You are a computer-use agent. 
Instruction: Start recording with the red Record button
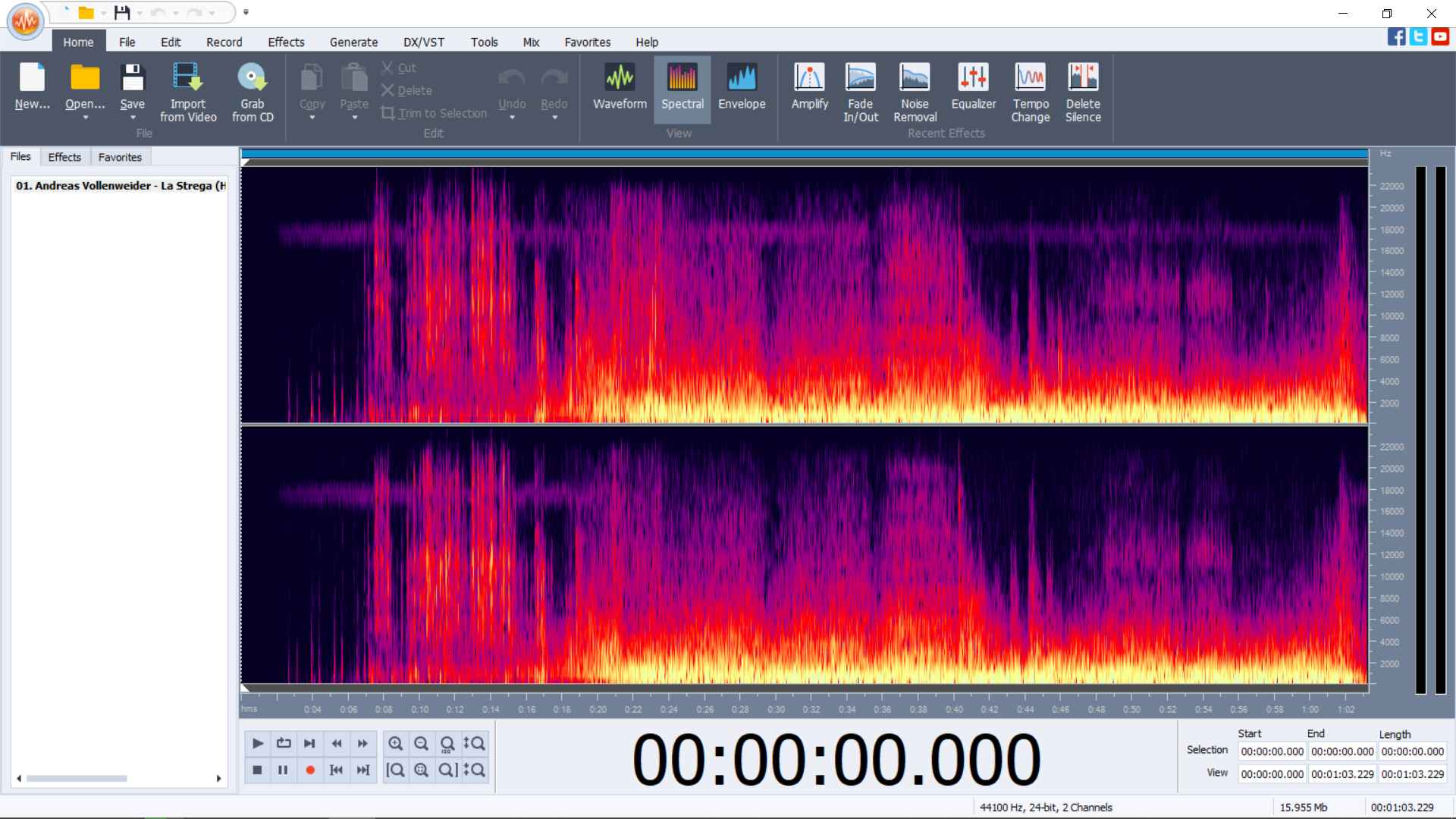click(x=309, y=770)
